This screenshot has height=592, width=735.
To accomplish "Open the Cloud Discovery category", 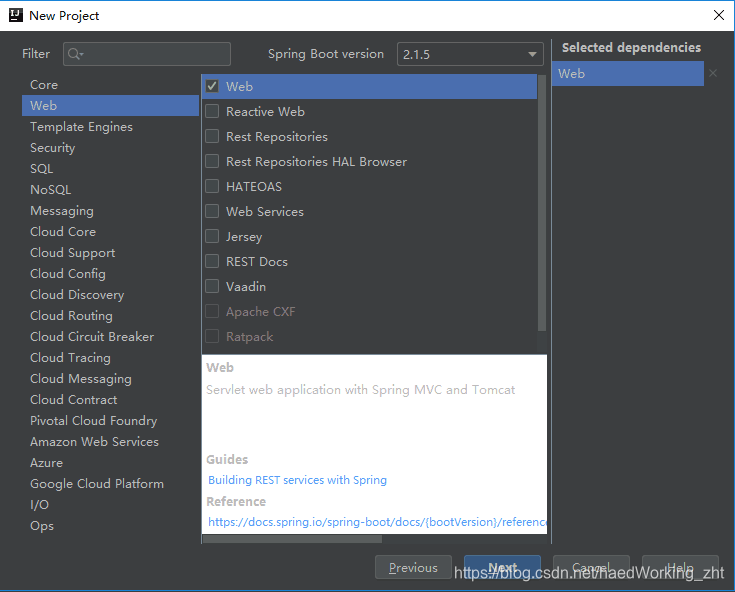I will coord(111,295).
